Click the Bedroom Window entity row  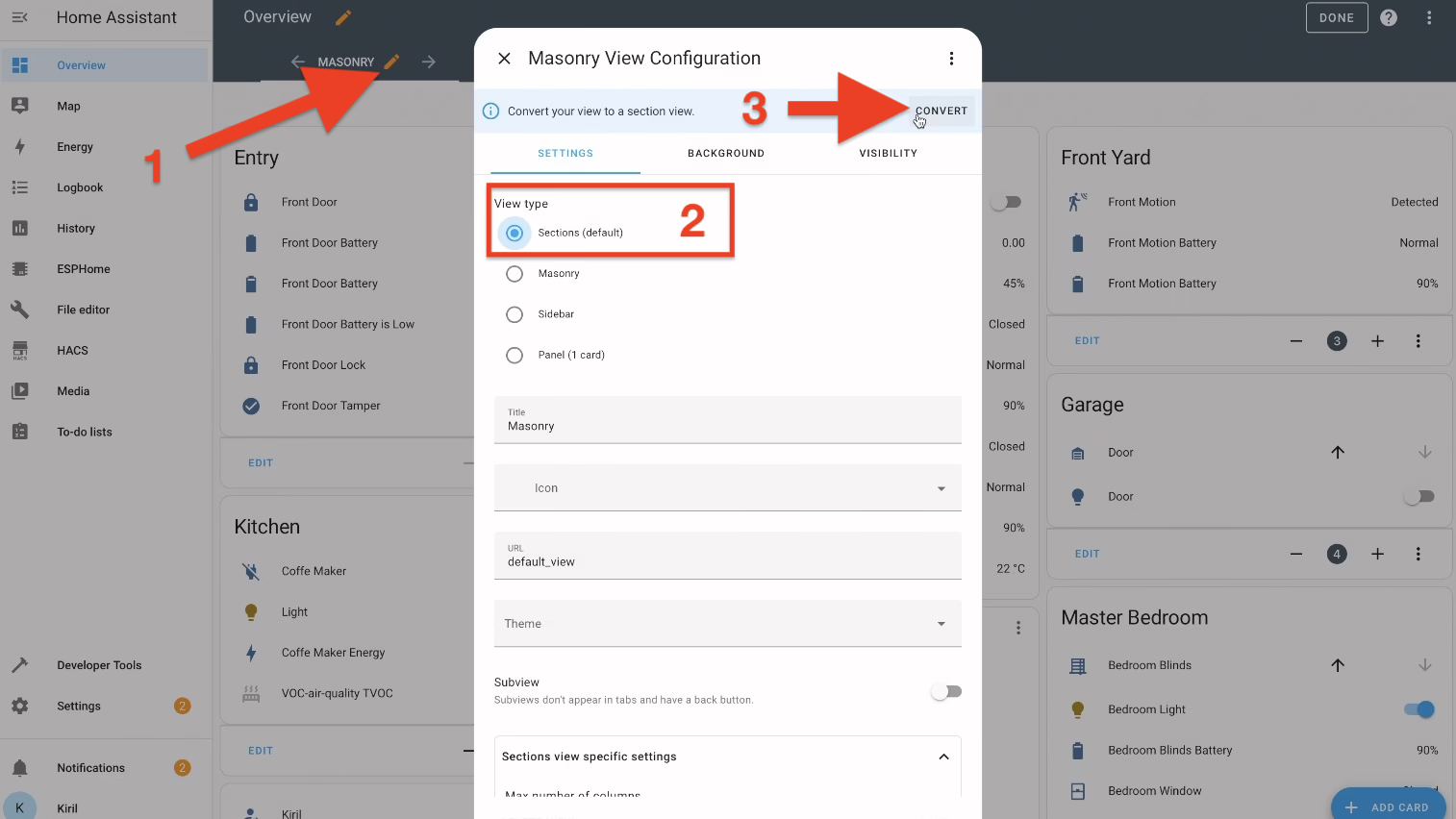point(1253,791)
